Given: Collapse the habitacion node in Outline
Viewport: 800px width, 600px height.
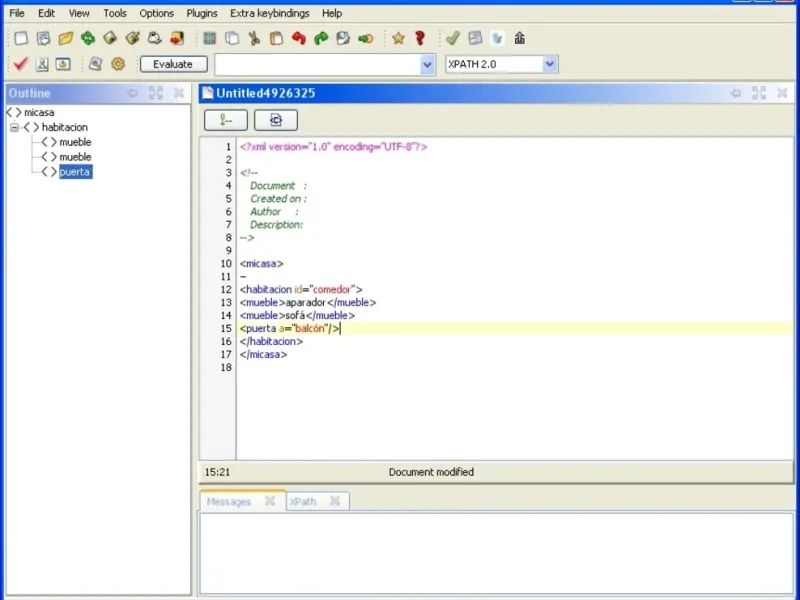Looking at the screenshot, I should [15, 127].
